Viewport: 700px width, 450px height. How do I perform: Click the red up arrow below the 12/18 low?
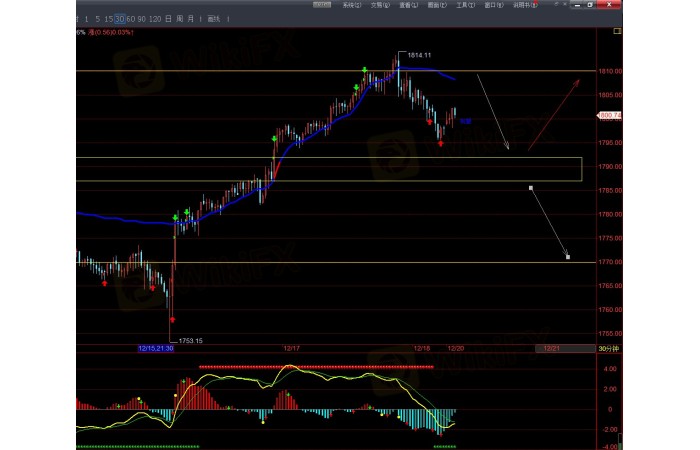pyautogui.click(x=441, y=144)
